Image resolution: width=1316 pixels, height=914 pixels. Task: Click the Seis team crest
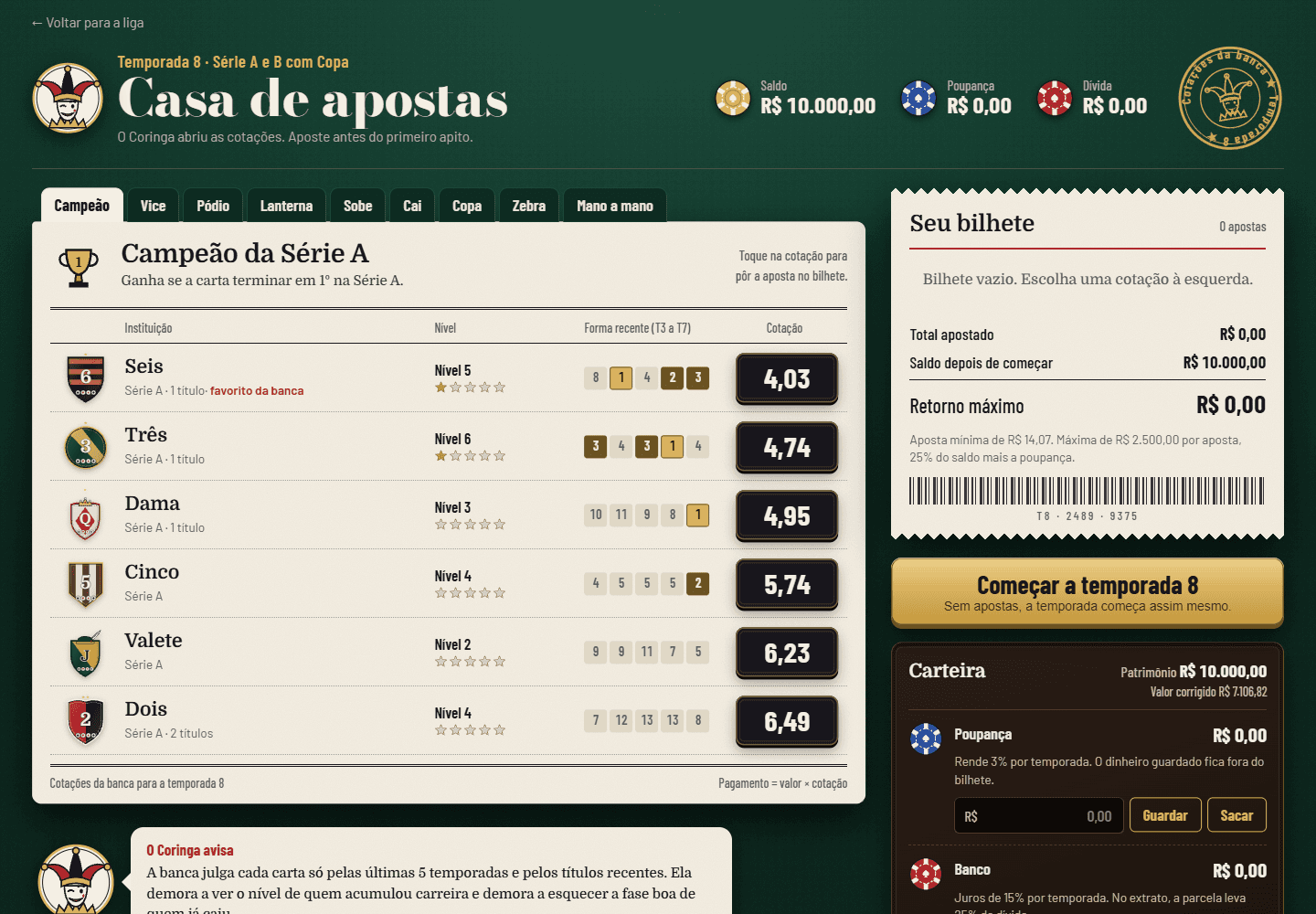point(86,377)
